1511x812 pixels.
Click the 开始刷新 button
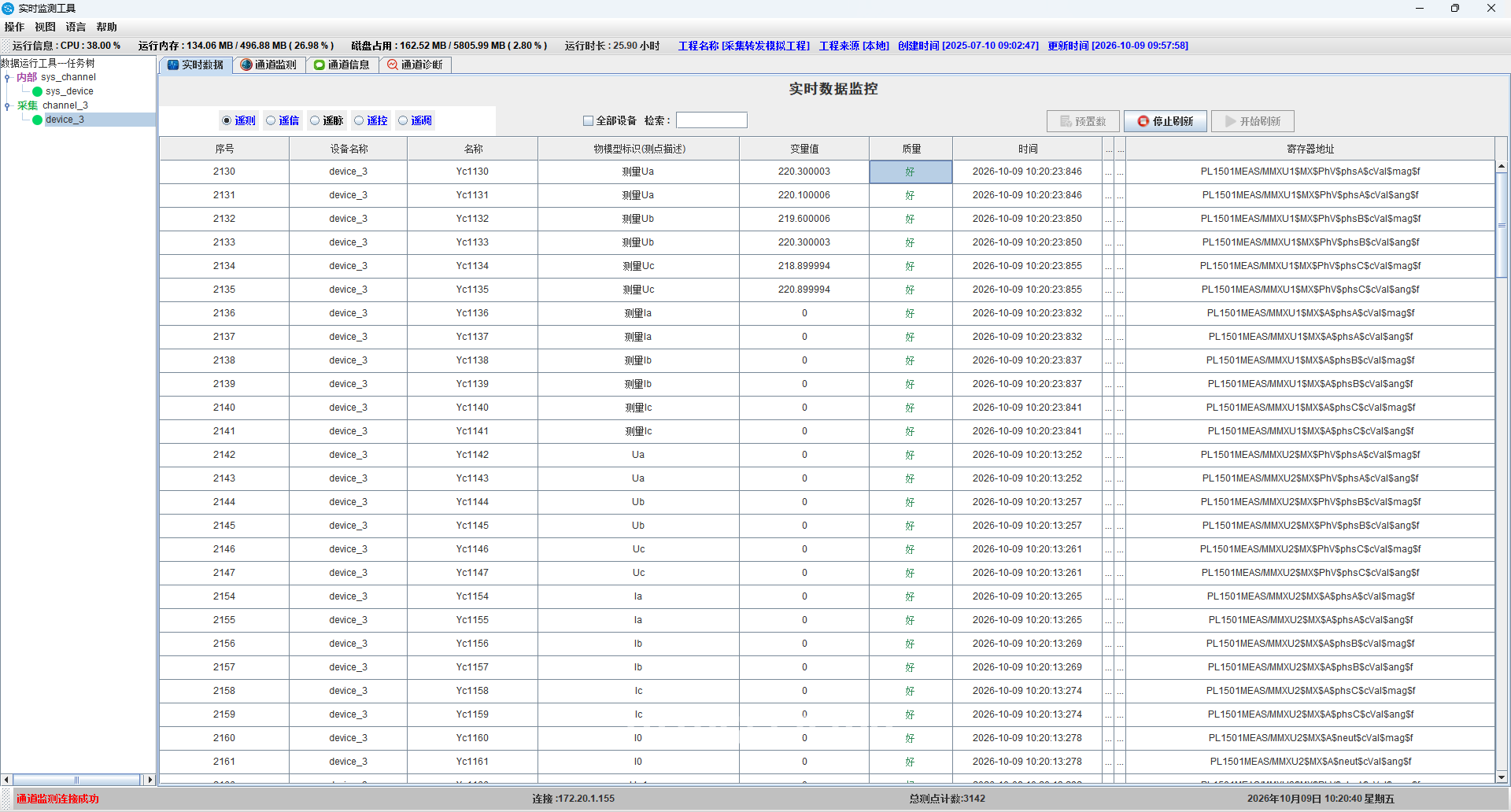click(x=1253, y=121)
